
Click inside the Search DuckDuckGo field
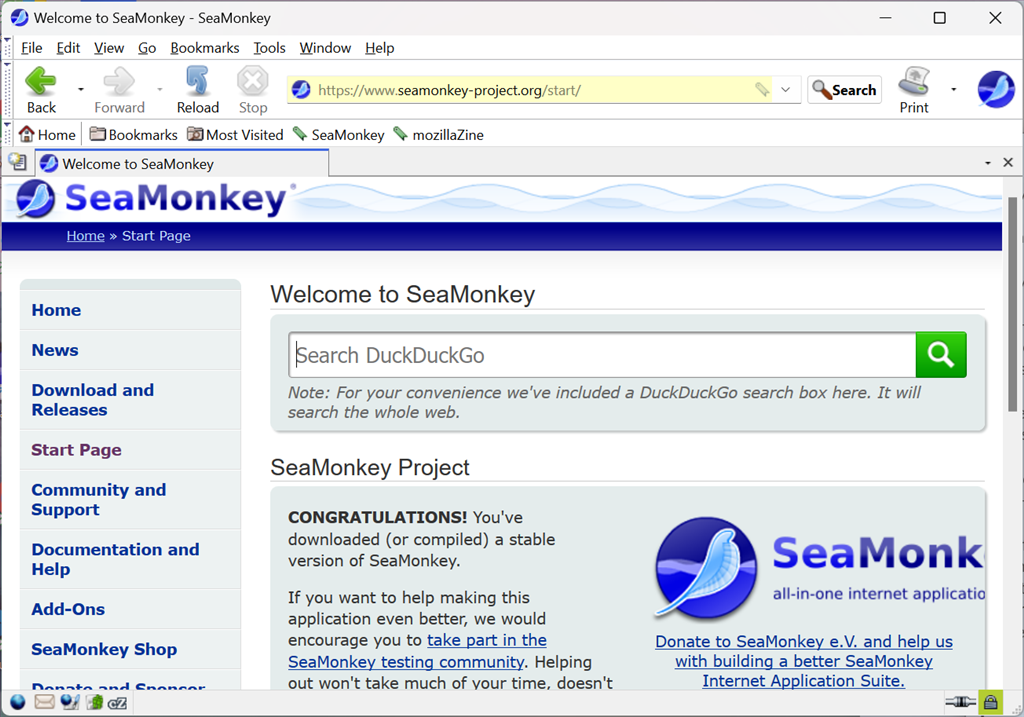(602, 355)
